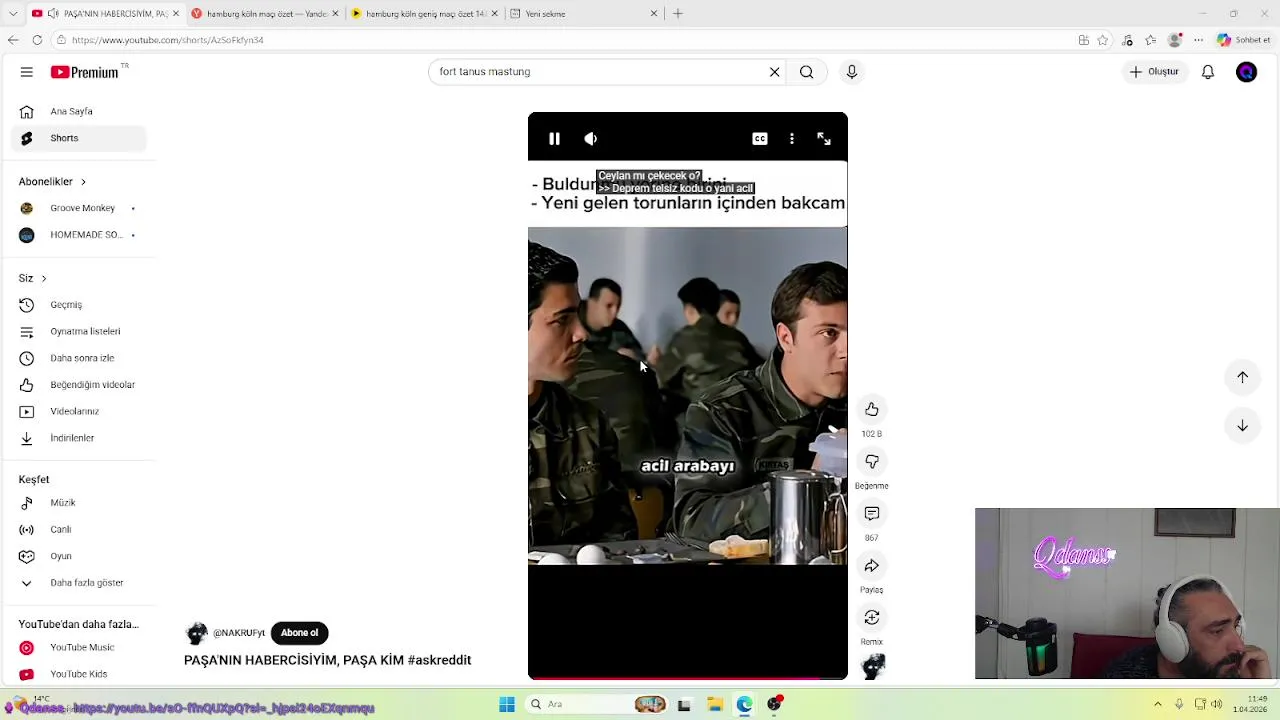Open the sound thumbnail below Remix

873,666
